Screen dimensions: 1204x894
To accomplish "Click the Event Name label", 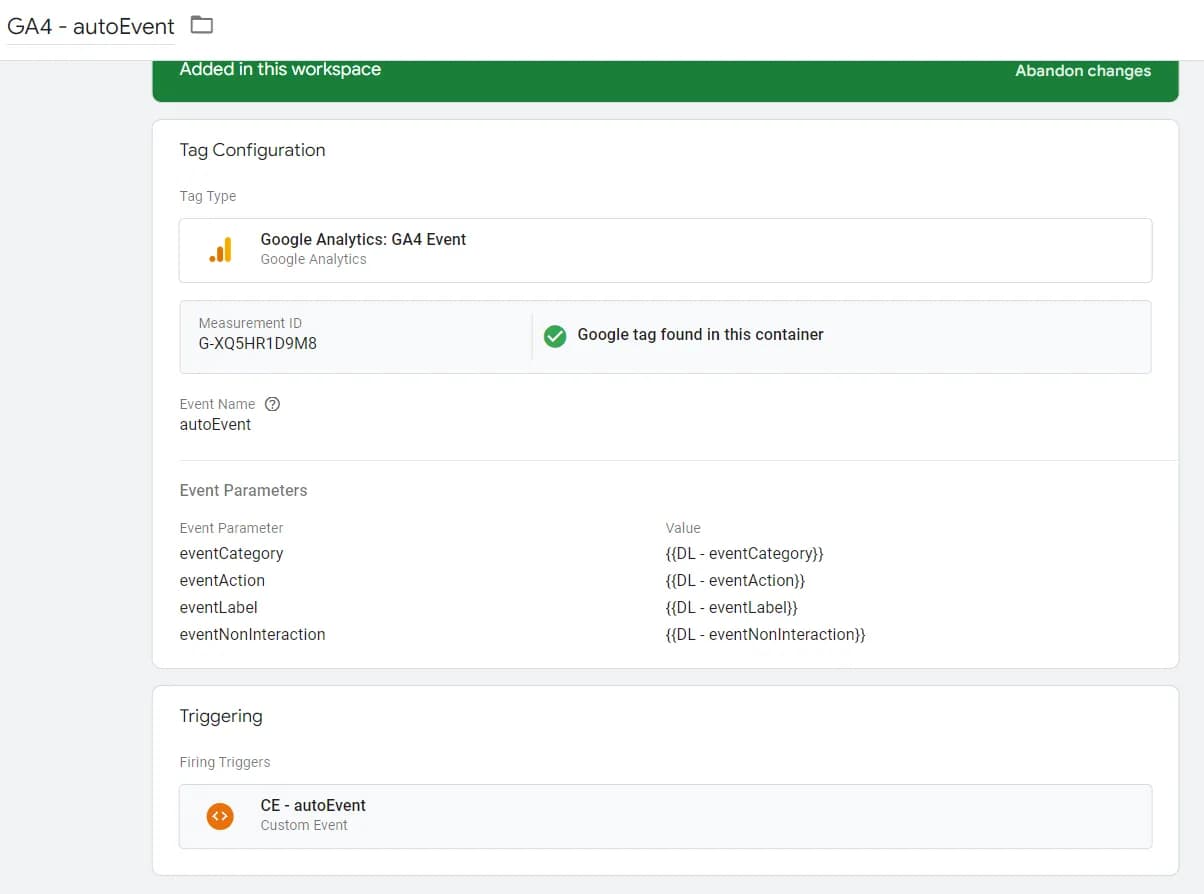I will coord(217,404).
